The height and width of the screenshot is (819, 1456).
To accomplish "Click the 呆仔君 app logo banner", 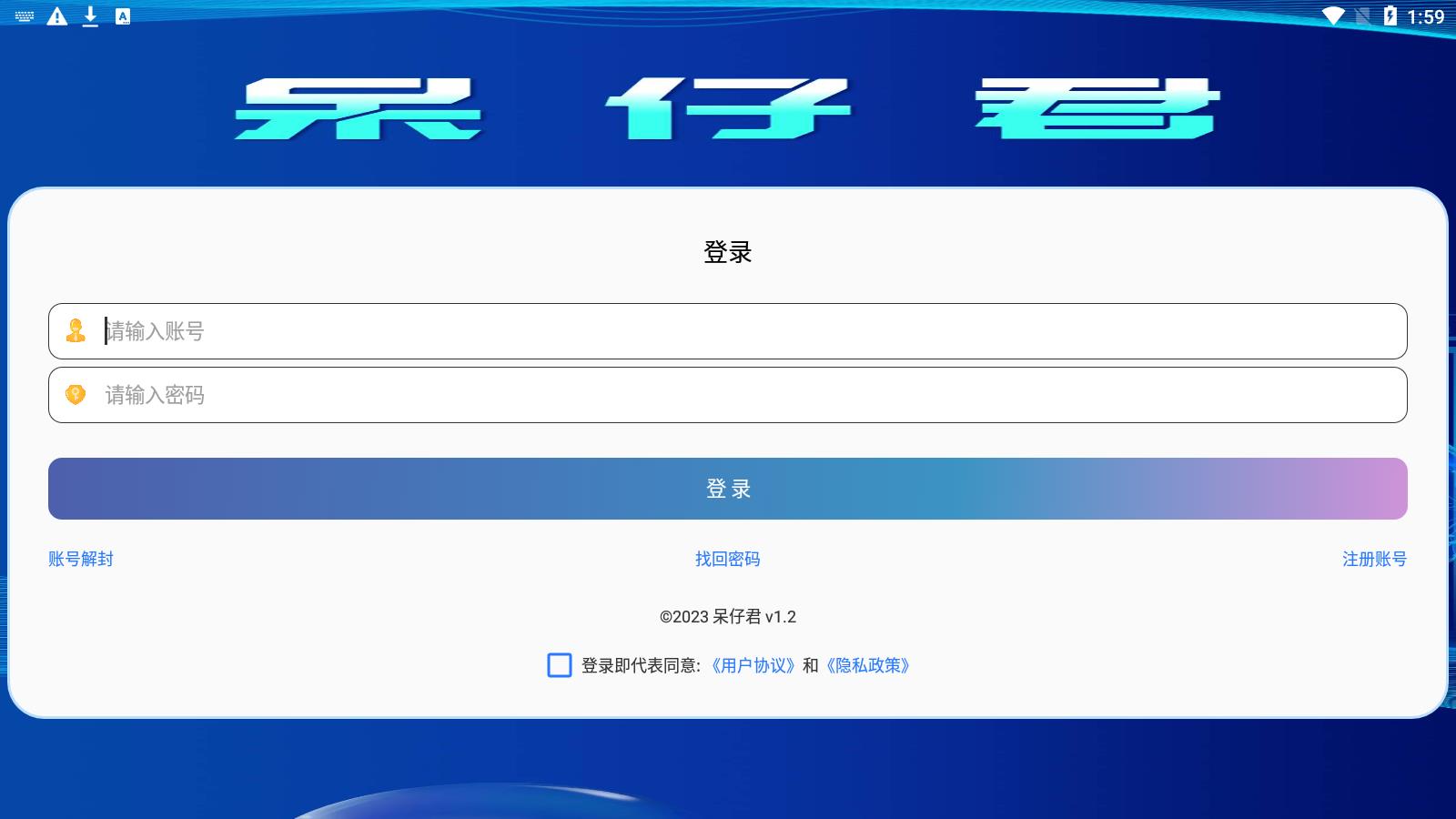I will 728,109.
